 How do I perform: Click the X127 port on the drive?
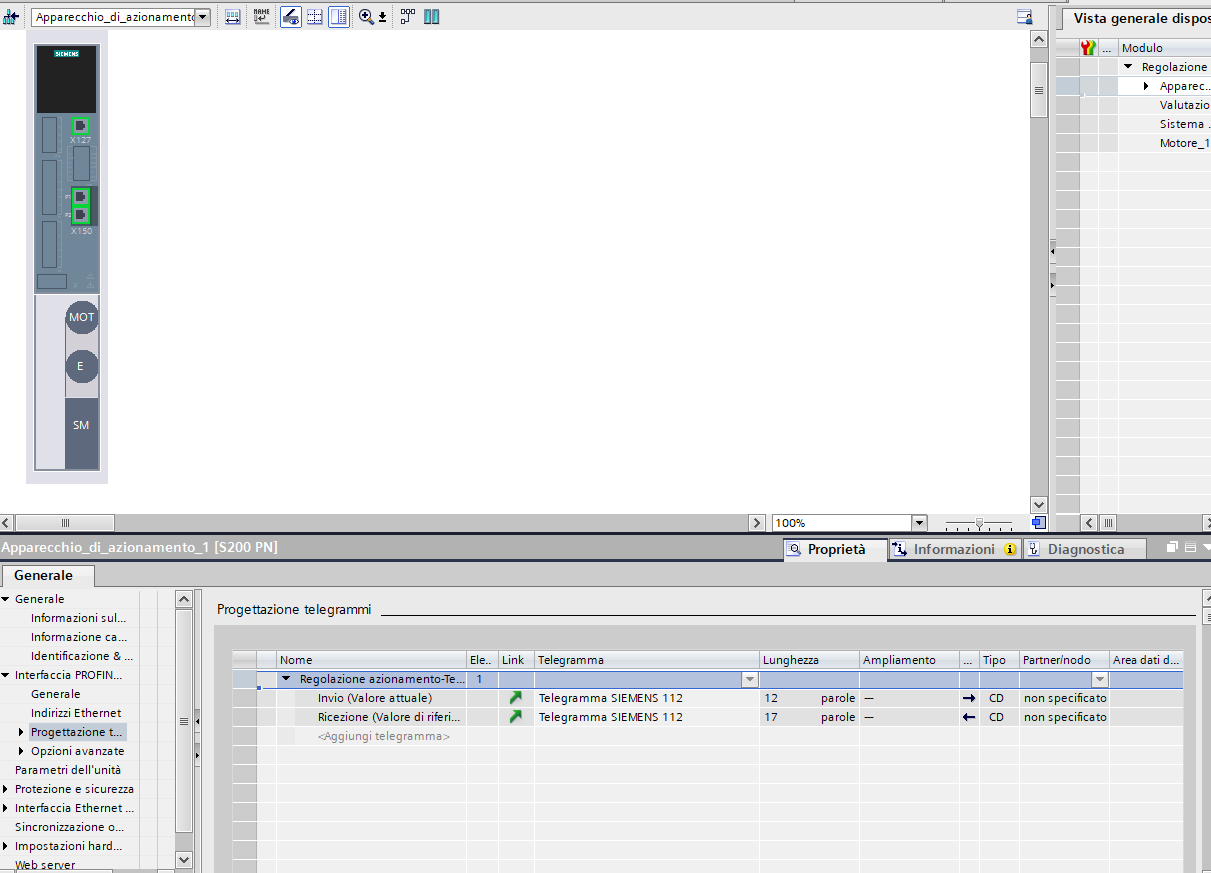[81, 126]
